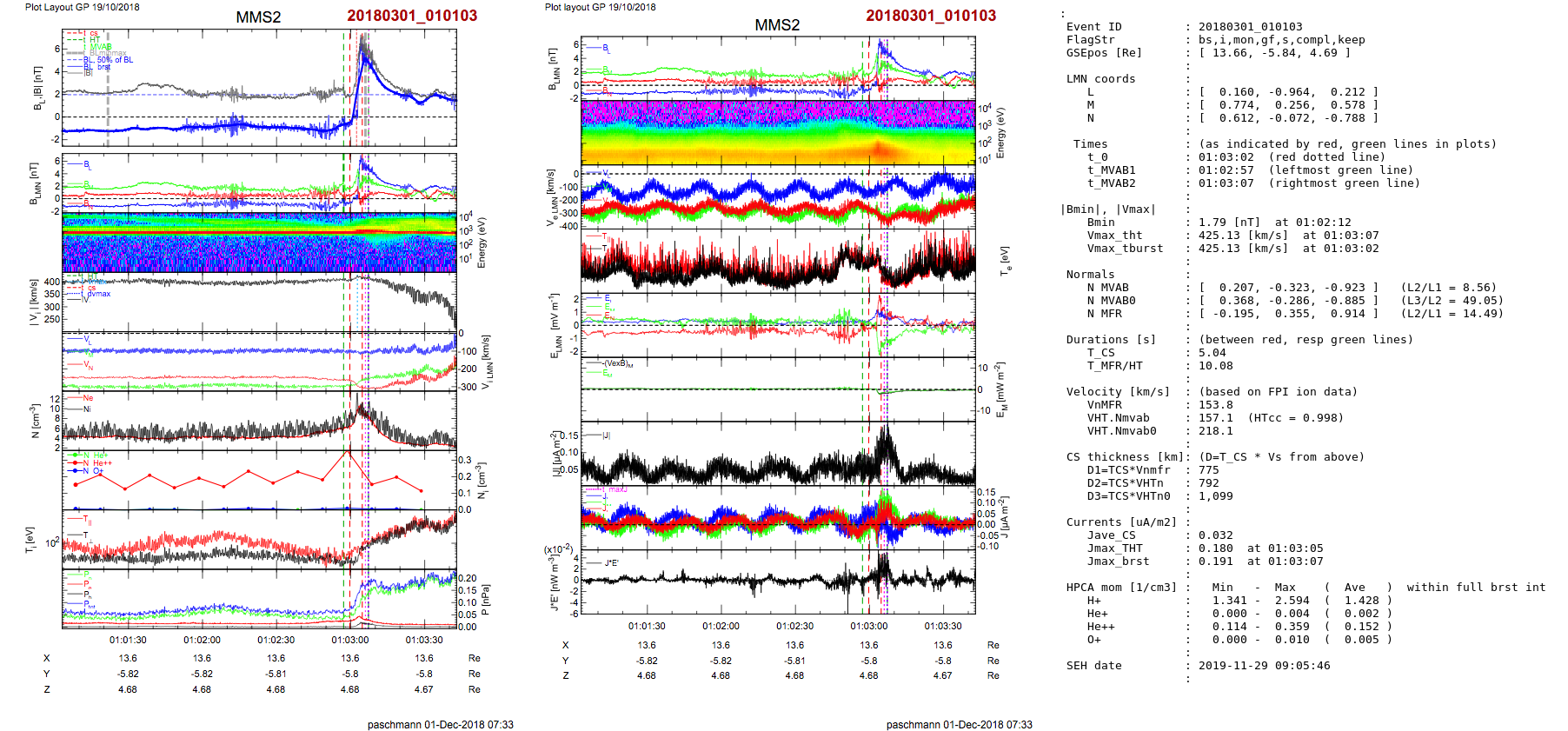This screenshot has width=1568, height=731.
Task: Click the MMS2 title above the right plot
Action: pyautogui.click(x=776, y=25)
